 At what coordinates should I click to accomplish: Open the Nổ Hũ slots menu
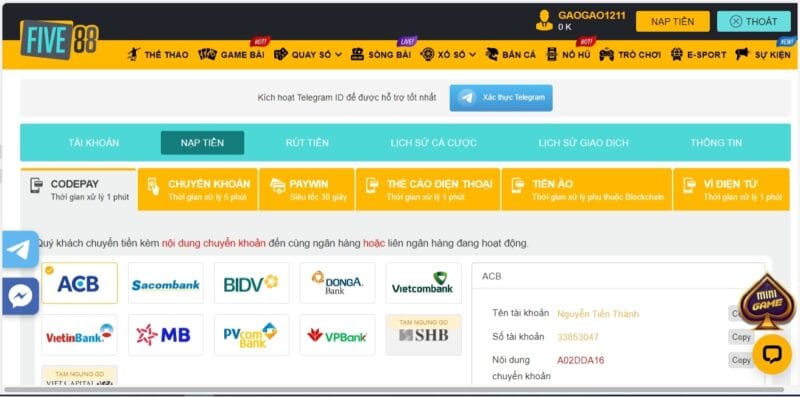568,55
